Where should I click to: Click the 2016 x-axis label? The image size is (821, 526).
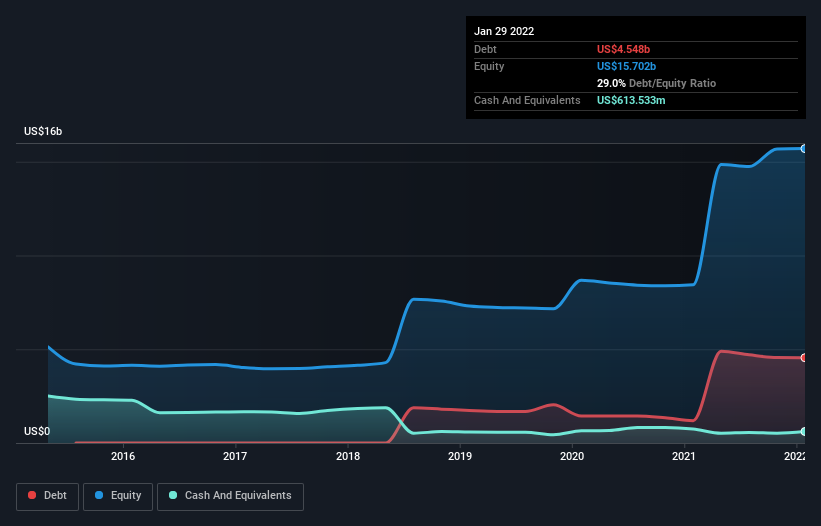pyautogui.click(x=123, y=456)
